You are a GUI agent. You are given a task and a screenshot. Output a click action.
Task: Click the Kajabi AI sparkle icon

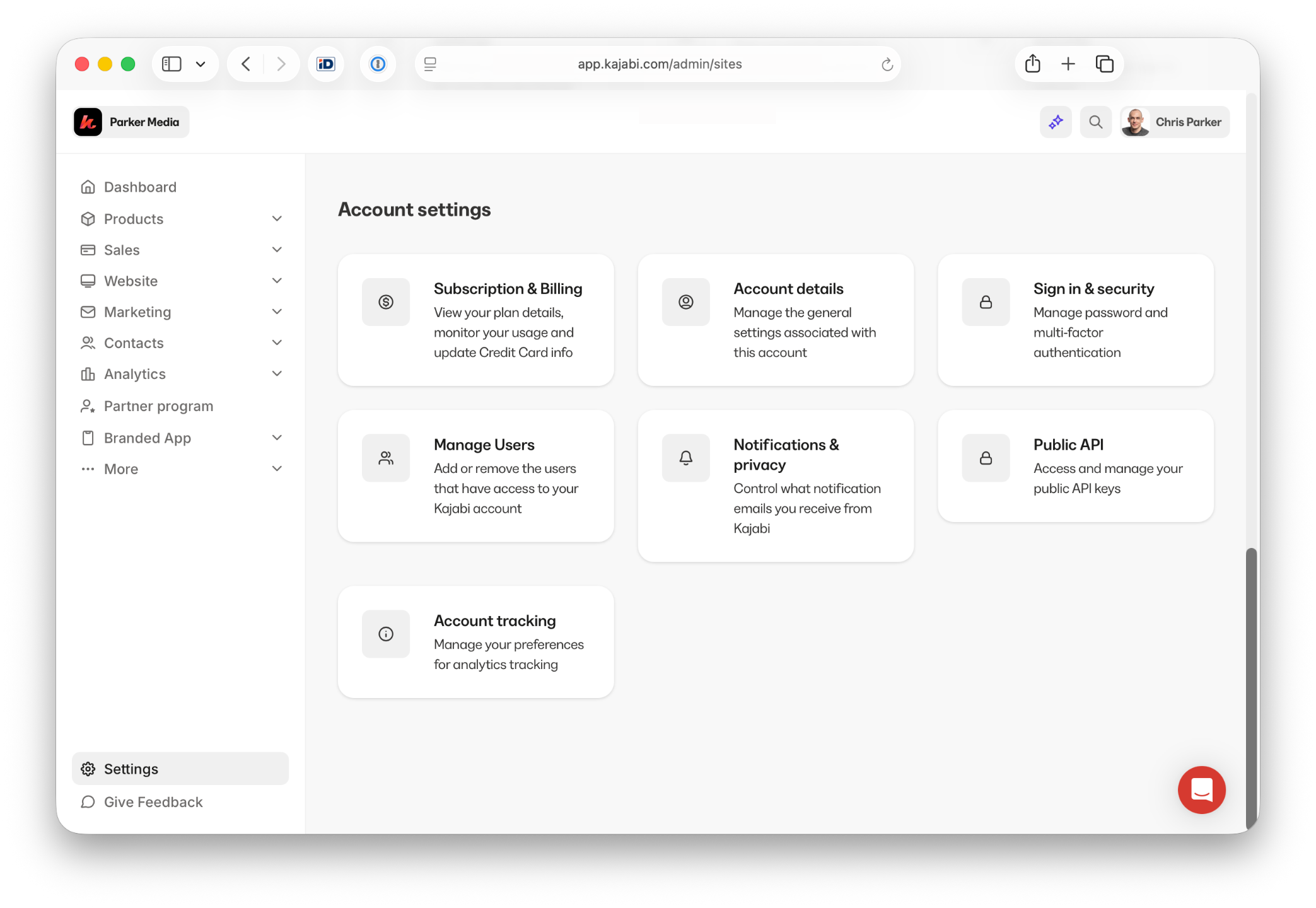click(x=1056, y=122)
